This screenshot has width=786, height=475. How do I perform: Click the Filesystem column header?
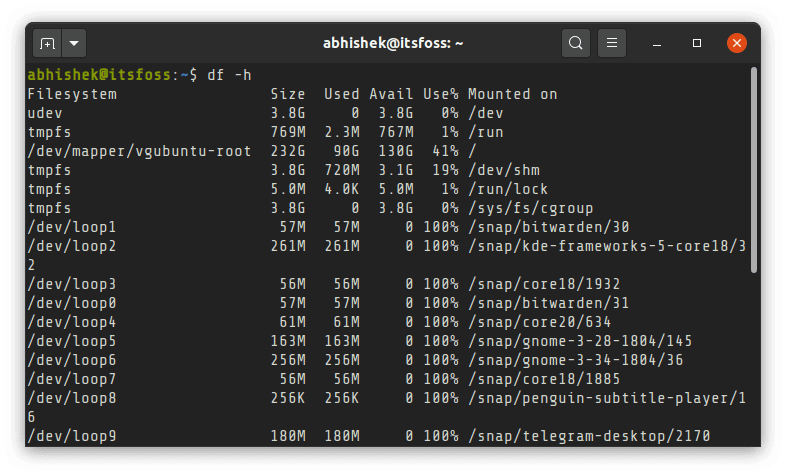pyautogui.click(x=72, y=94)
